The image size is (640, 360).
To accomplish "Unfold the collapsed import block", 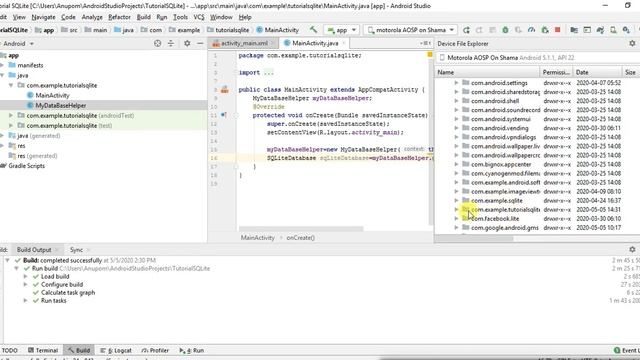I will coord(269,73).
